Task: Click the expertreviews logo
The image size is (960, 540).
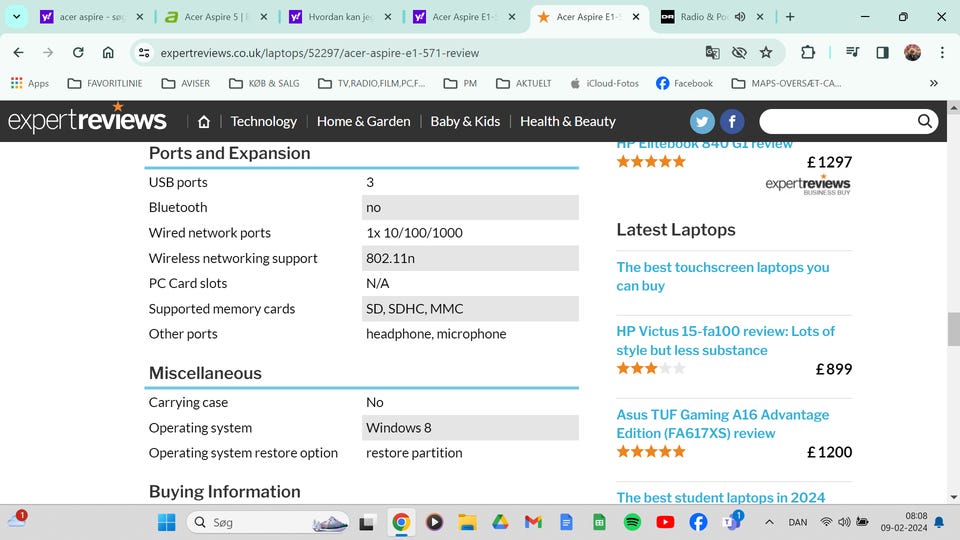Action: point(87,119)
